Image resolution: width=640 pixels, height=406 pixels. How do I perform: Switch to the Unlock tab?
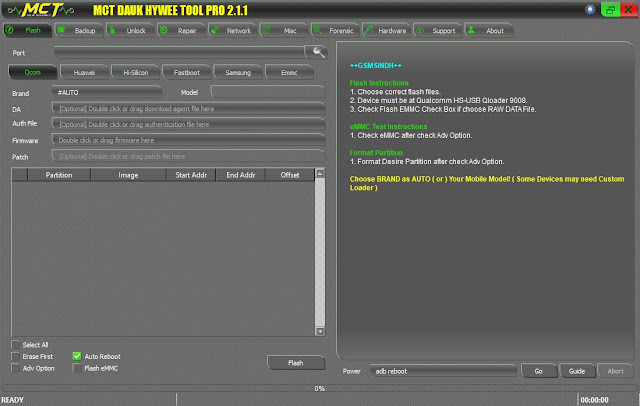[130, 31]
